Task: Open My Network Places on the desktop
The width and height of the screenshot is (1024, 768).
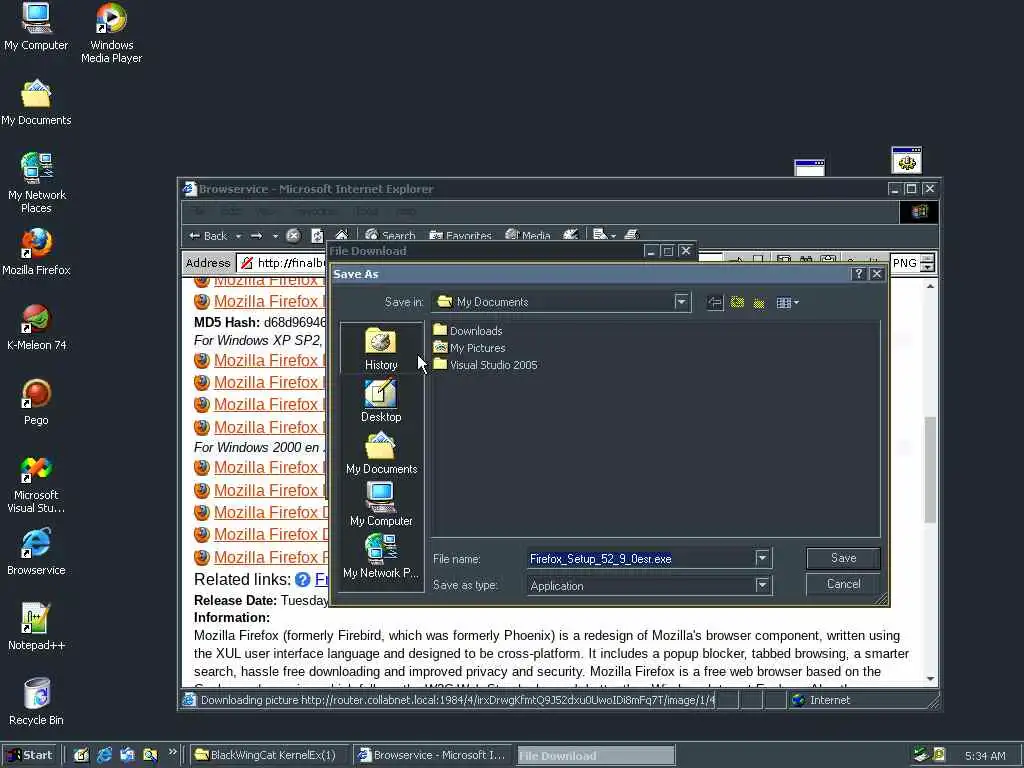Action: click(36, 183)
